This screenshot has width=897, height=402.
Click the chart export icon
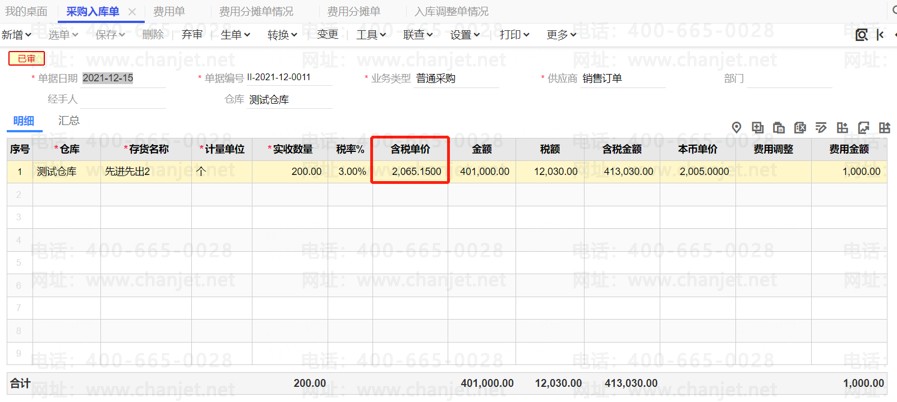[863, 128]
